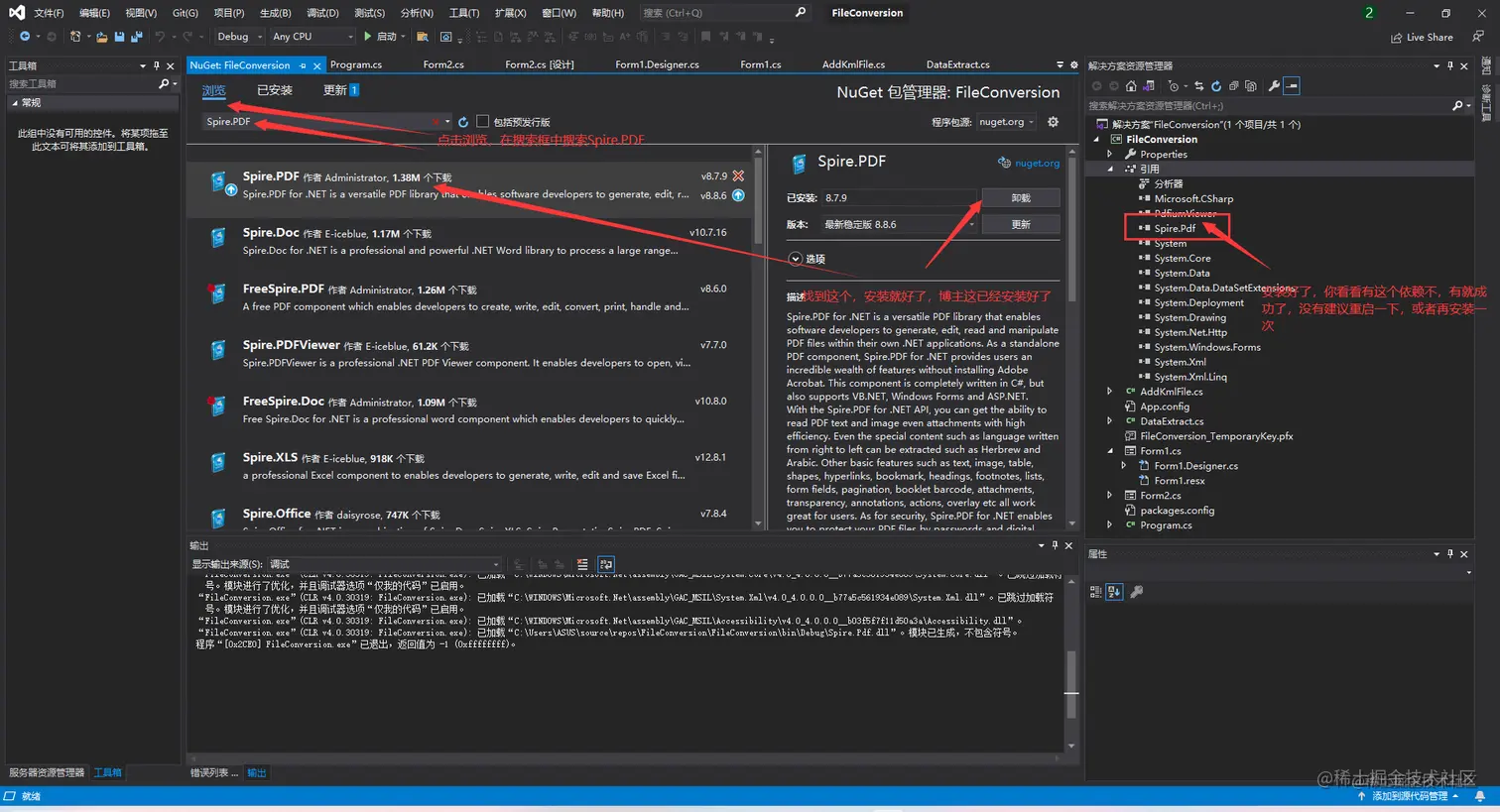The height and width of the screenshot is (812, 1500).
Task: Click the Categorized icon in Properties panel
Action: (x=1096, y=592)
